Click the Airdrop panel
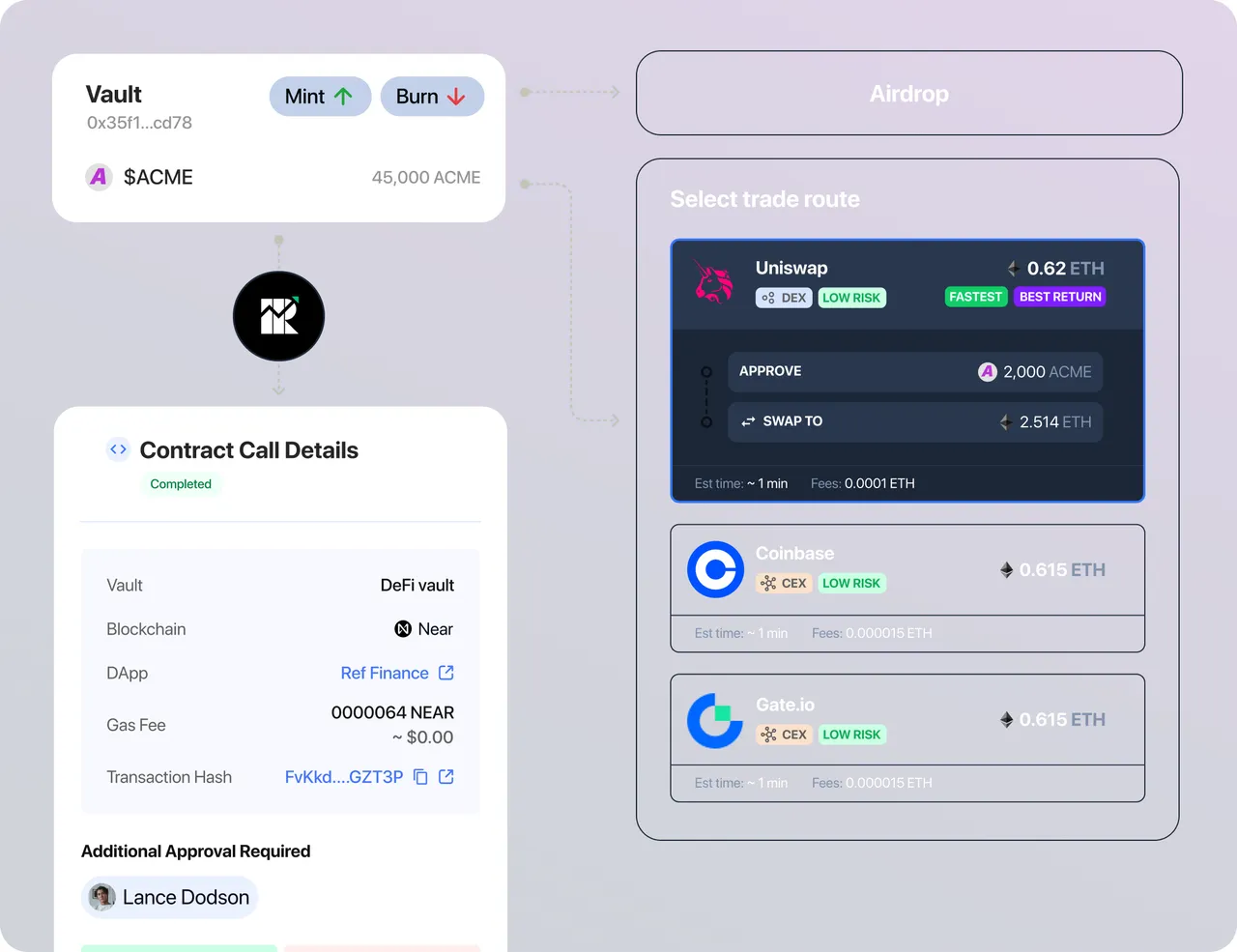Viewport: 1237px width, 952px height. (909, 93)
